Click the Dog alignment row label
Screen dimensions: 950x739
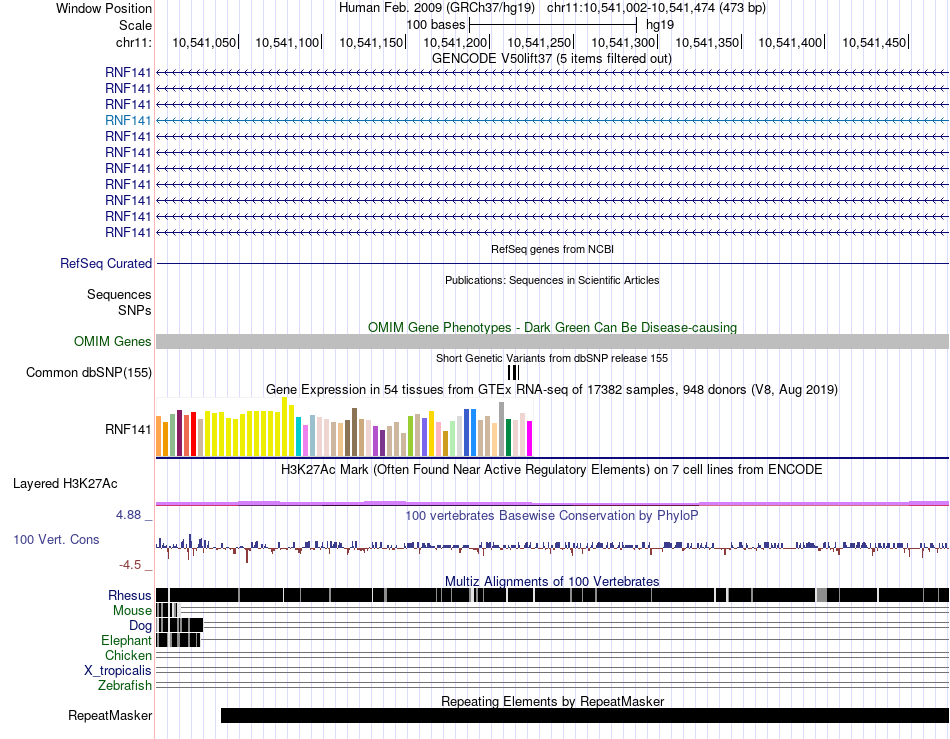pos(140,626)
